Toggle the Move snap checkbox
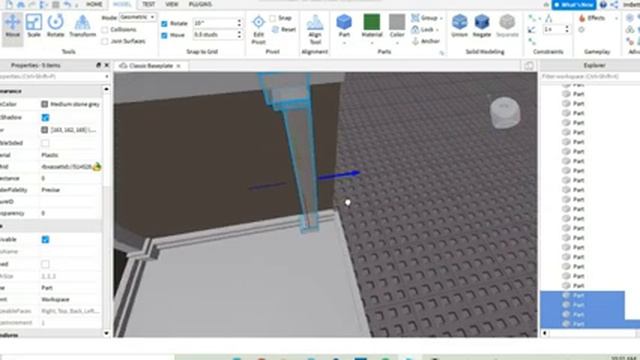Viewport: 640px width, 360px height. pyautogui.click(x=164, y=35)
